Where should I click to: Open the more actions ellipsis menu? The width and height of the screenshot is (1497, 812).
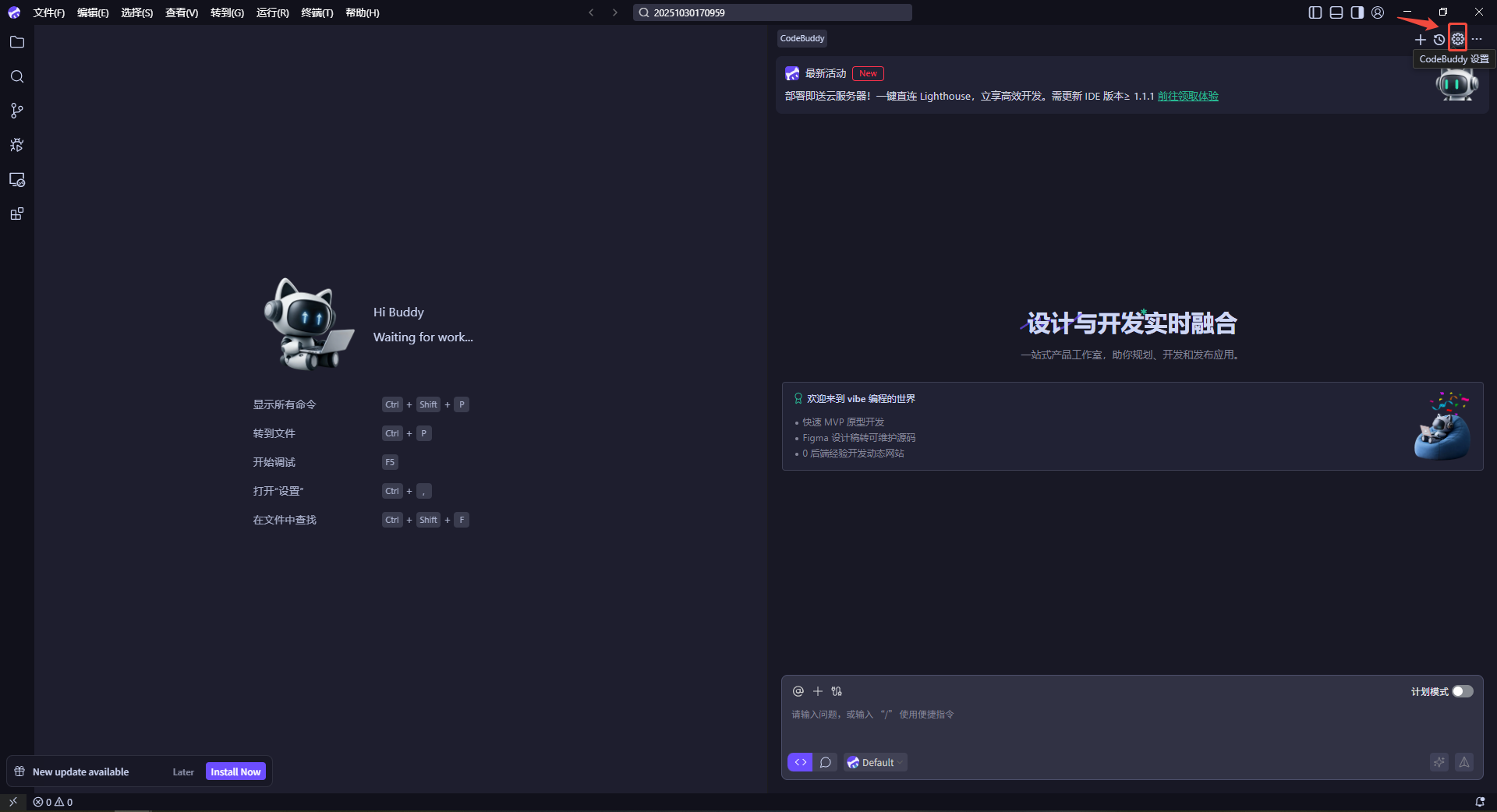[1477, 40]
